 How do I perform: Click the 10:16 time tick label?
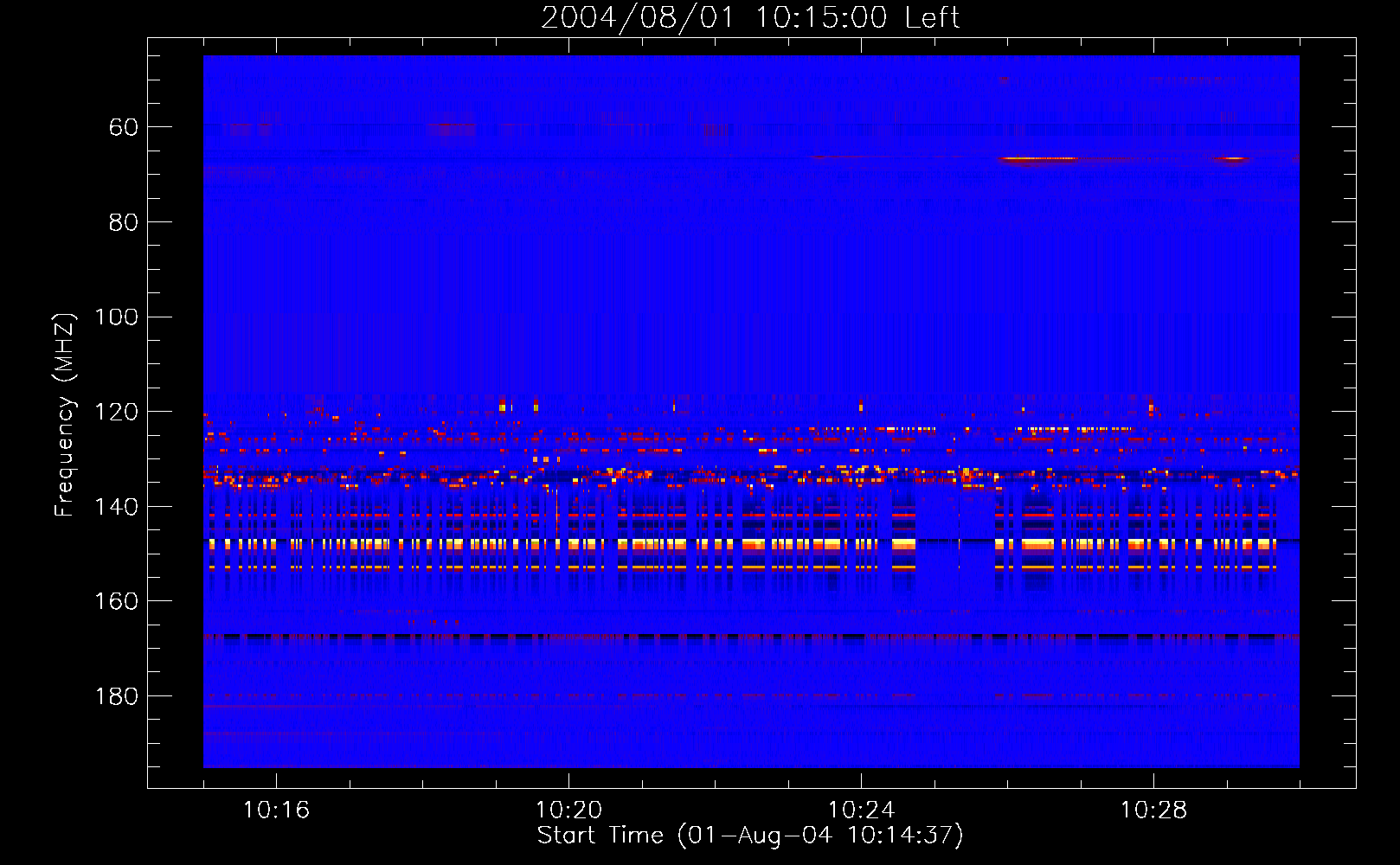(276, 811)
